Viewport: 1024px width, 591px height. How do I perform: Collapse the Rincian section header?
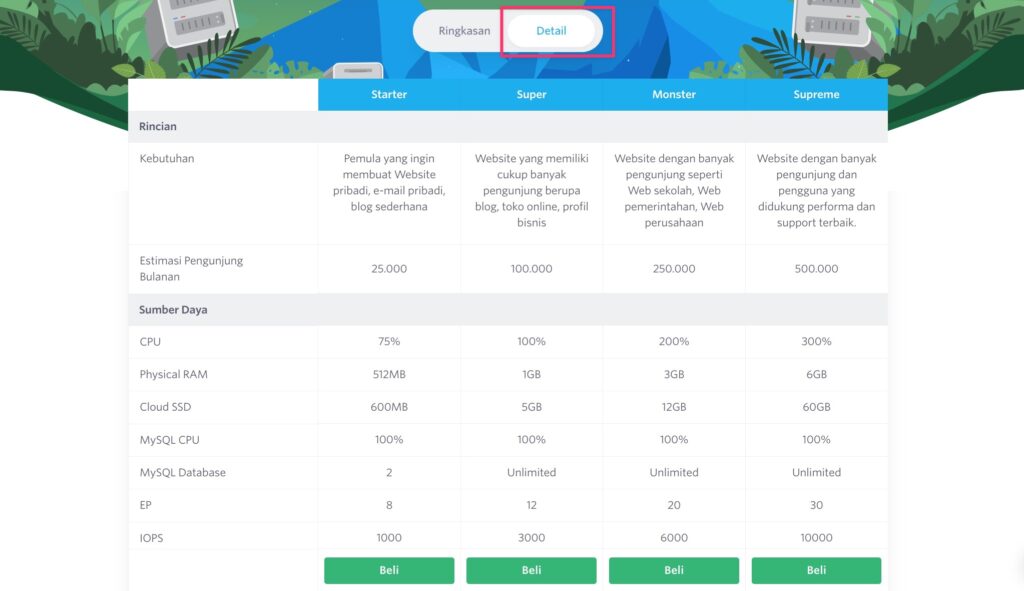coord(158,127)
